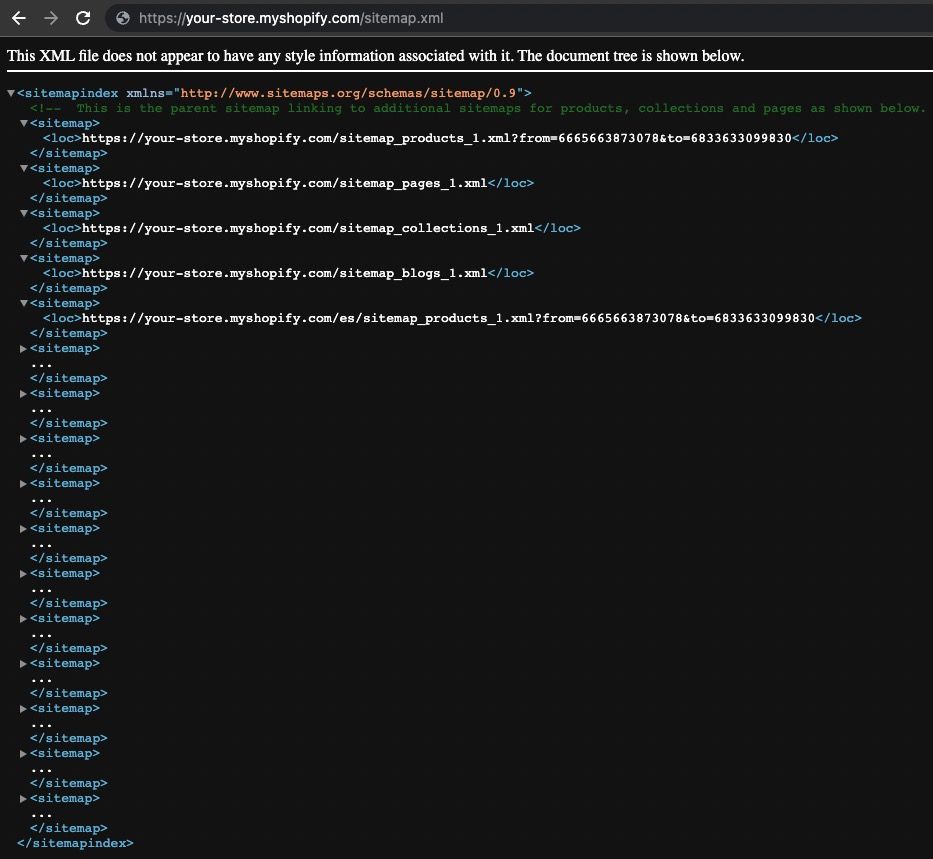View site information via the globe icon
The image size is (933, 859).
[x=123, y=18]
